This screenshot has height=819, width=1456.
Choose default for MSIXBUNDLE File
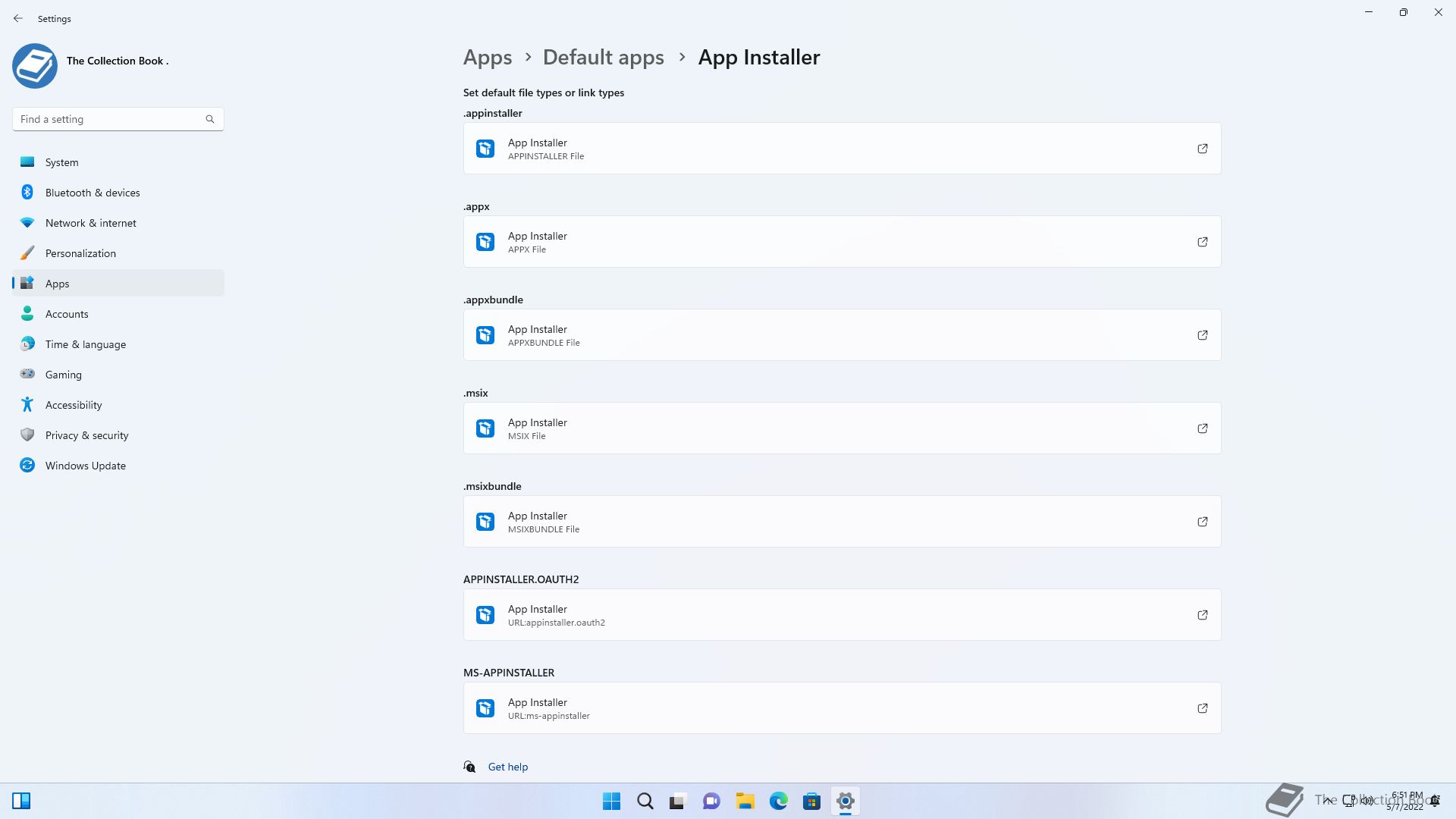(842, 522)
